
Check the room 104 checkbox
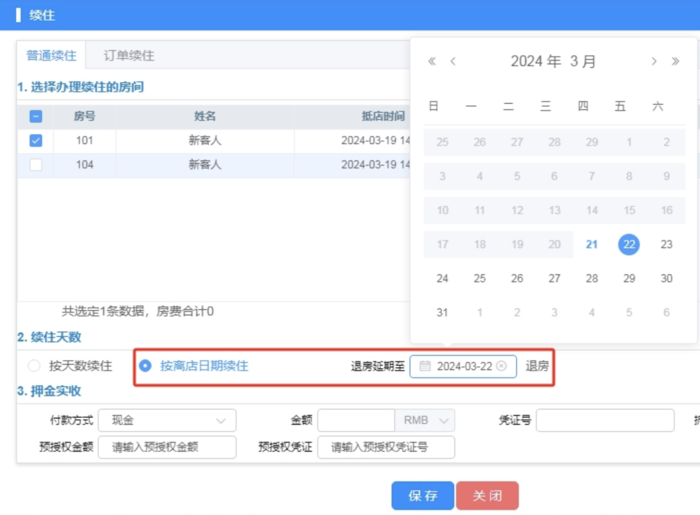click(36, 165)
